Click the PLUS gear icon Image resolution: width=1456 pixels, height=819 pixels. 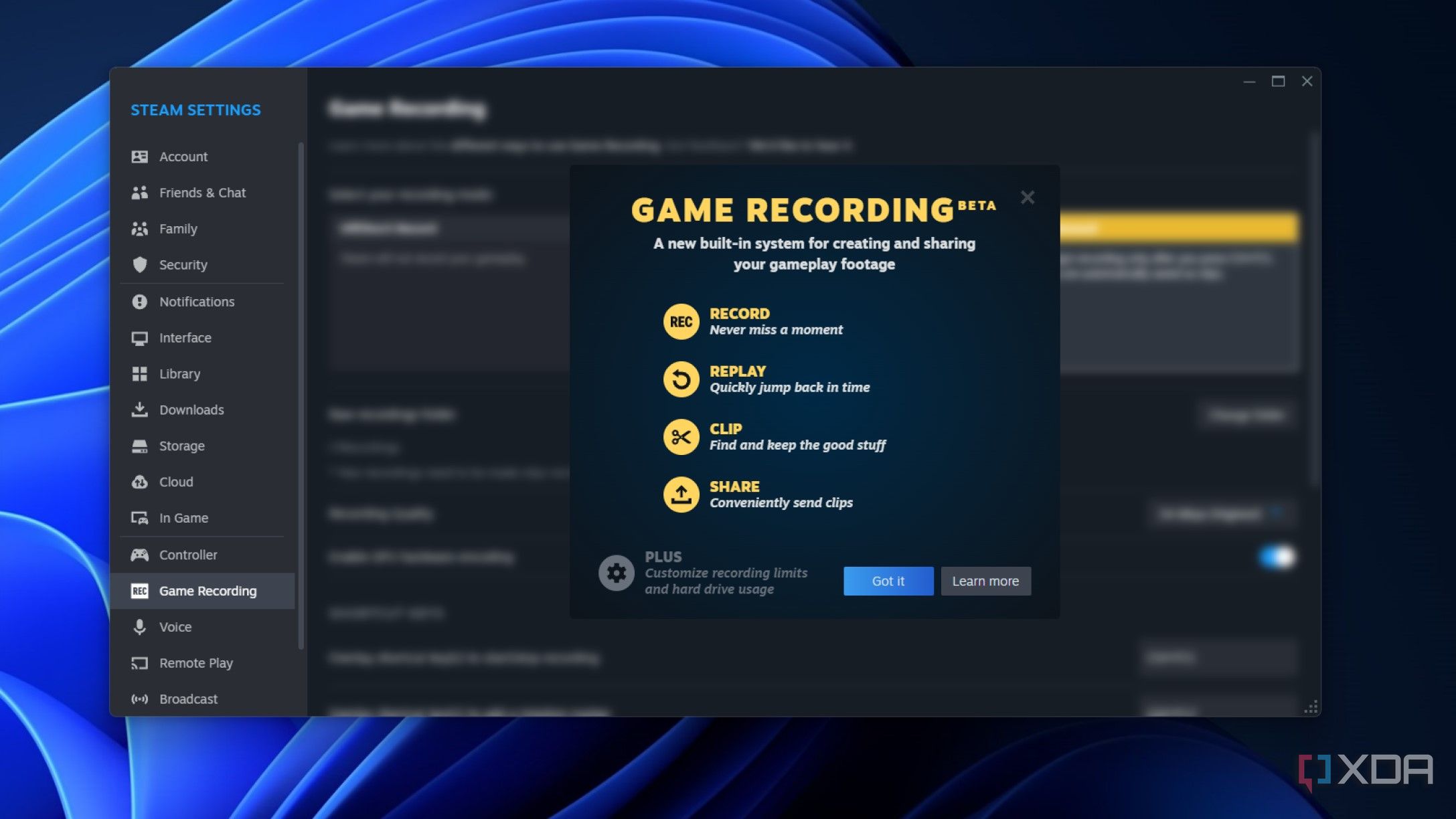(615, 573)
